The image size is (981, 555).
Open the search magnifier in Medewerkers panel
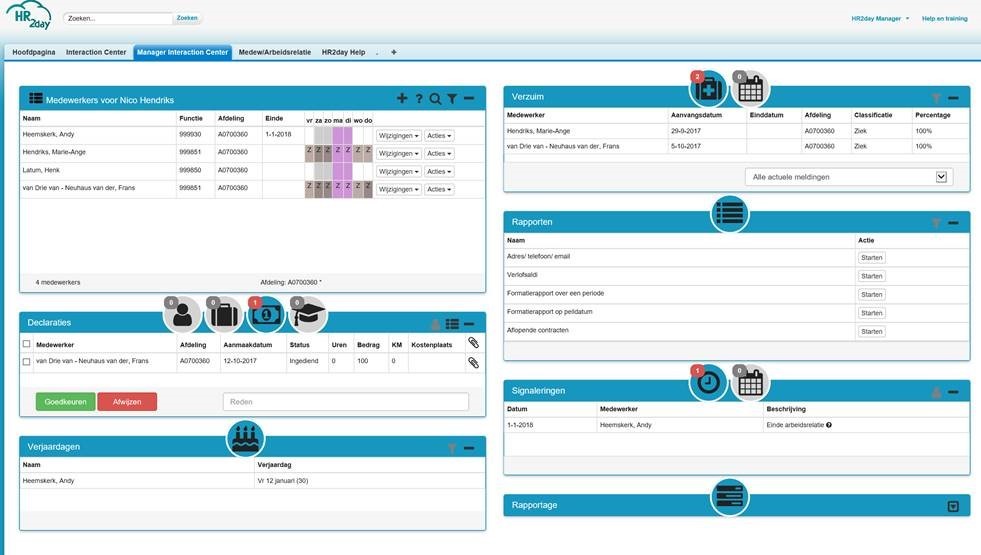tap(435, 99)
